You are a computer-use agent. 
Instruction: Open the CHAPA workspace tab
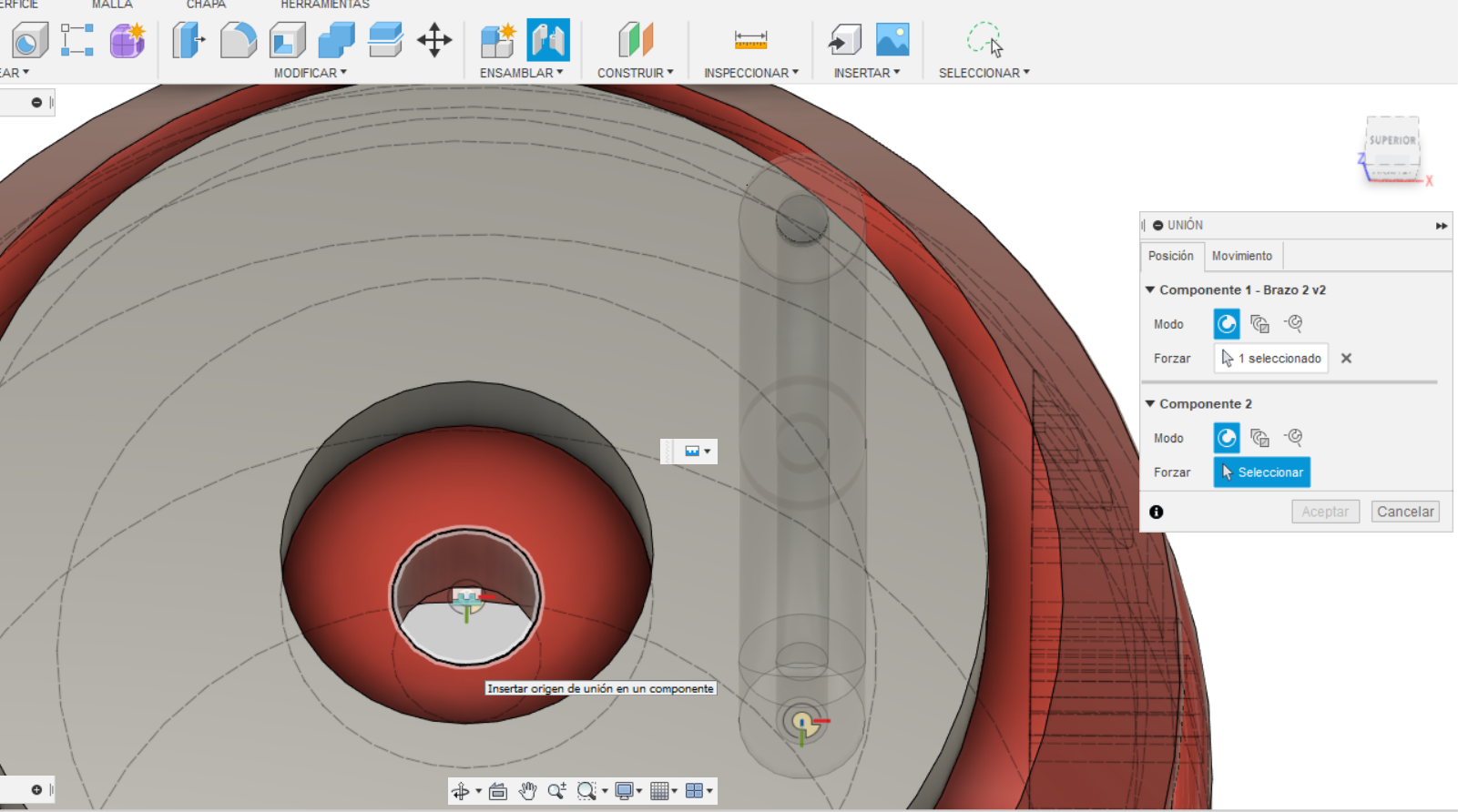(x=207, y=5)
